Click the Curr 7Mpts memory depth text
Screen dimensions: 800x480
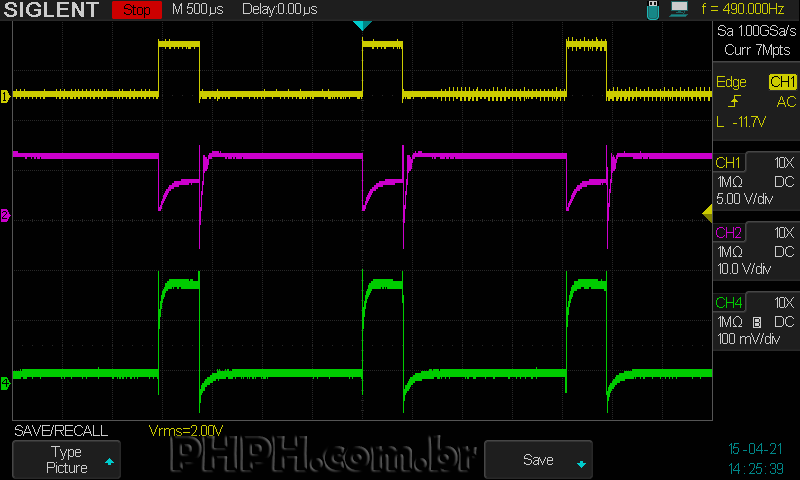click(757, 50)
